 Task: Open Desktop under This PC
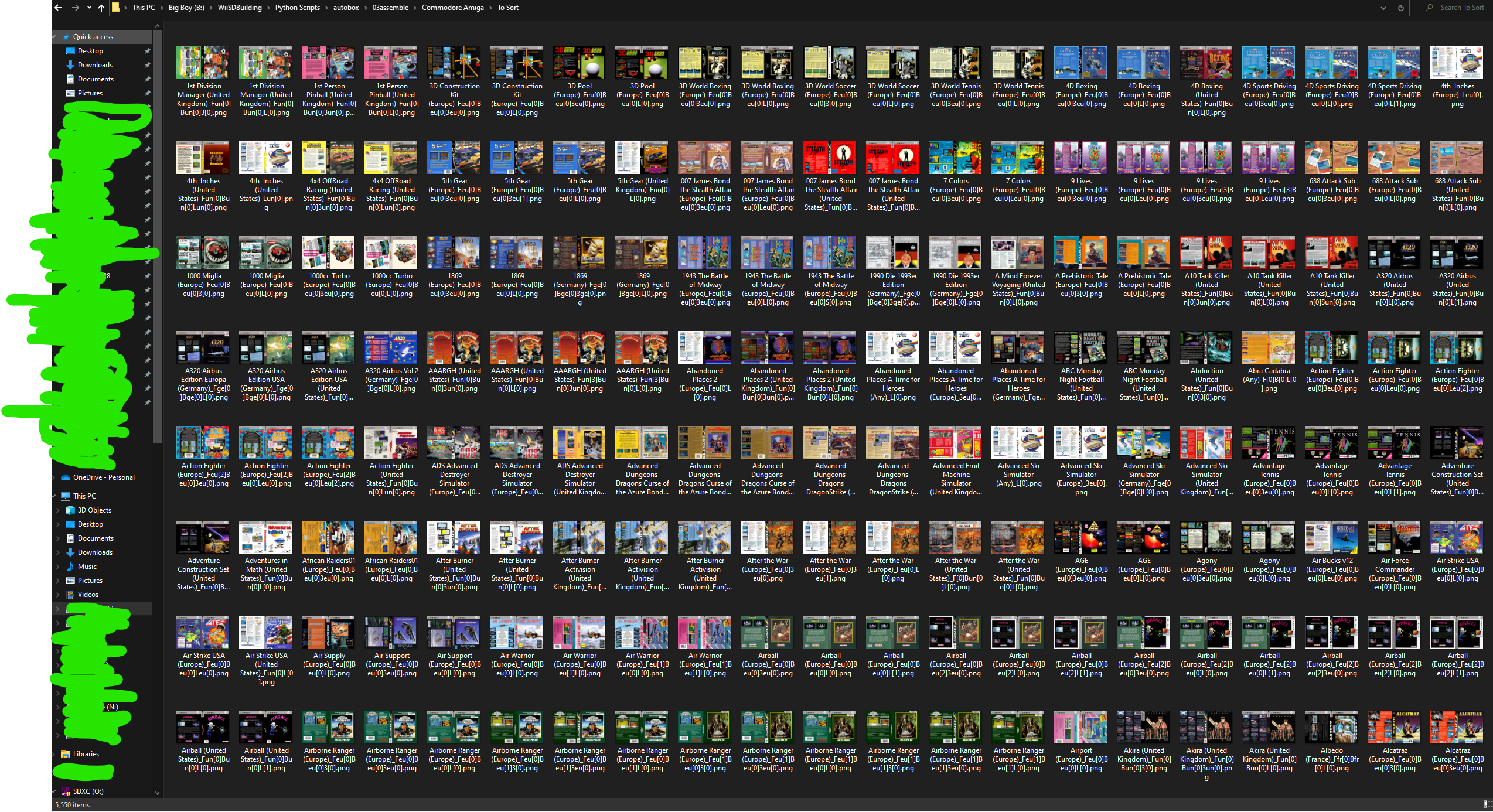90,524
